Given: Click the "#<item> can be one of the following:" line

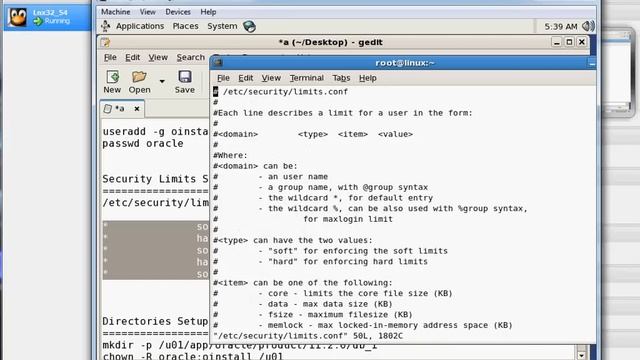Looking at the screenshot, I should pos(302,283).
